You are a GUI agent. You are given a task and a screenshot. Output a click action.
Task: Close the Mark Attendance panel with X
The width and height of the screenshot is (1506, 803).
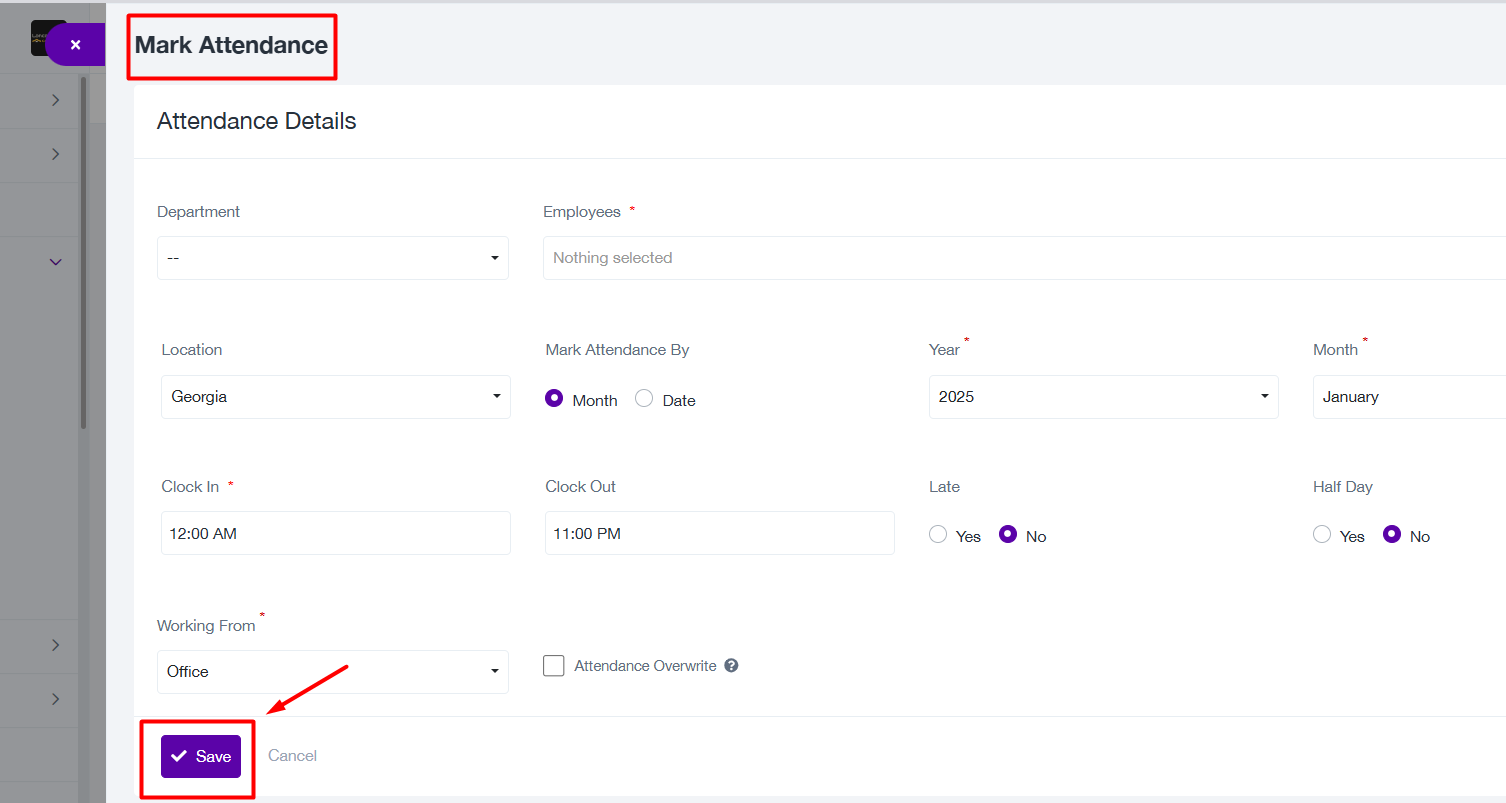click(75, 45)
